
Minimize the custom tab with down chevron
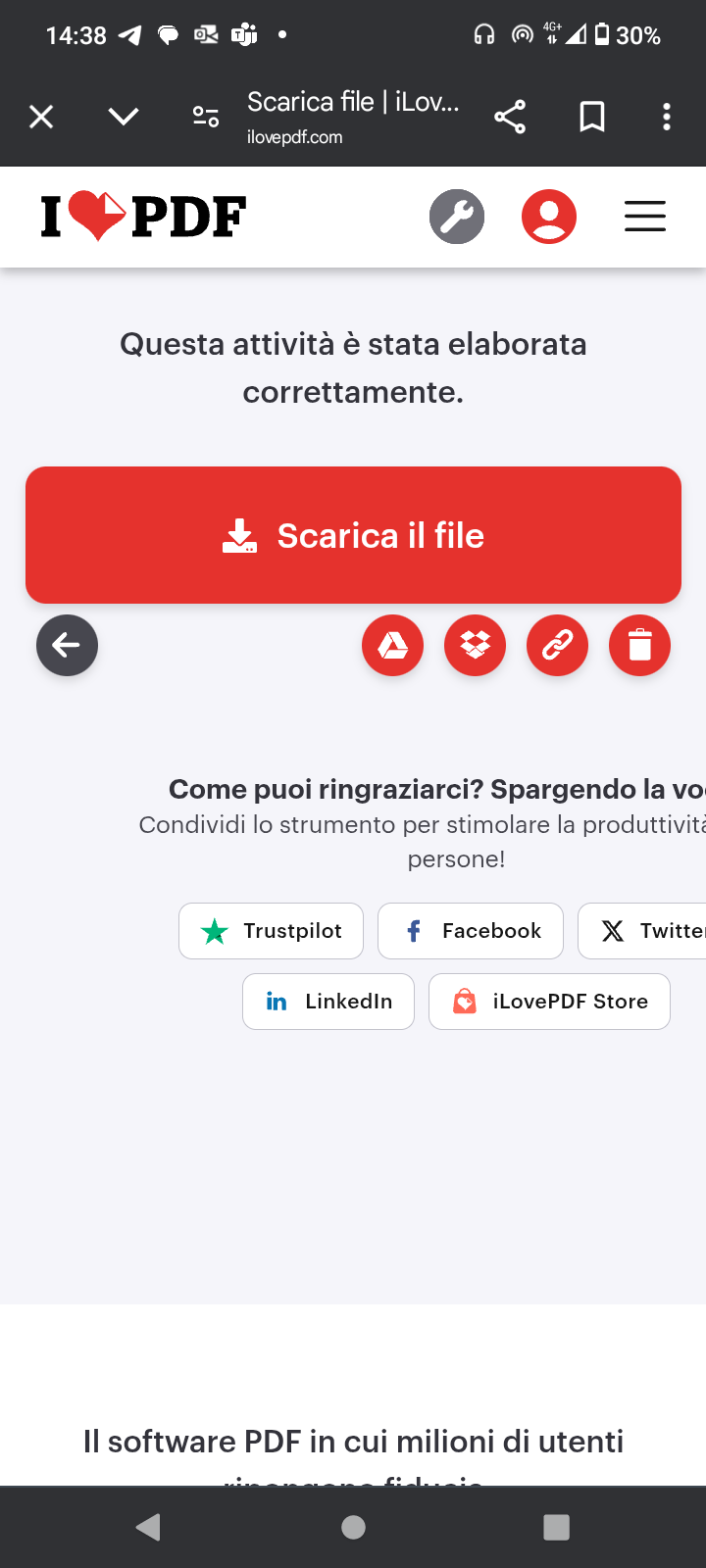[124, 118]
